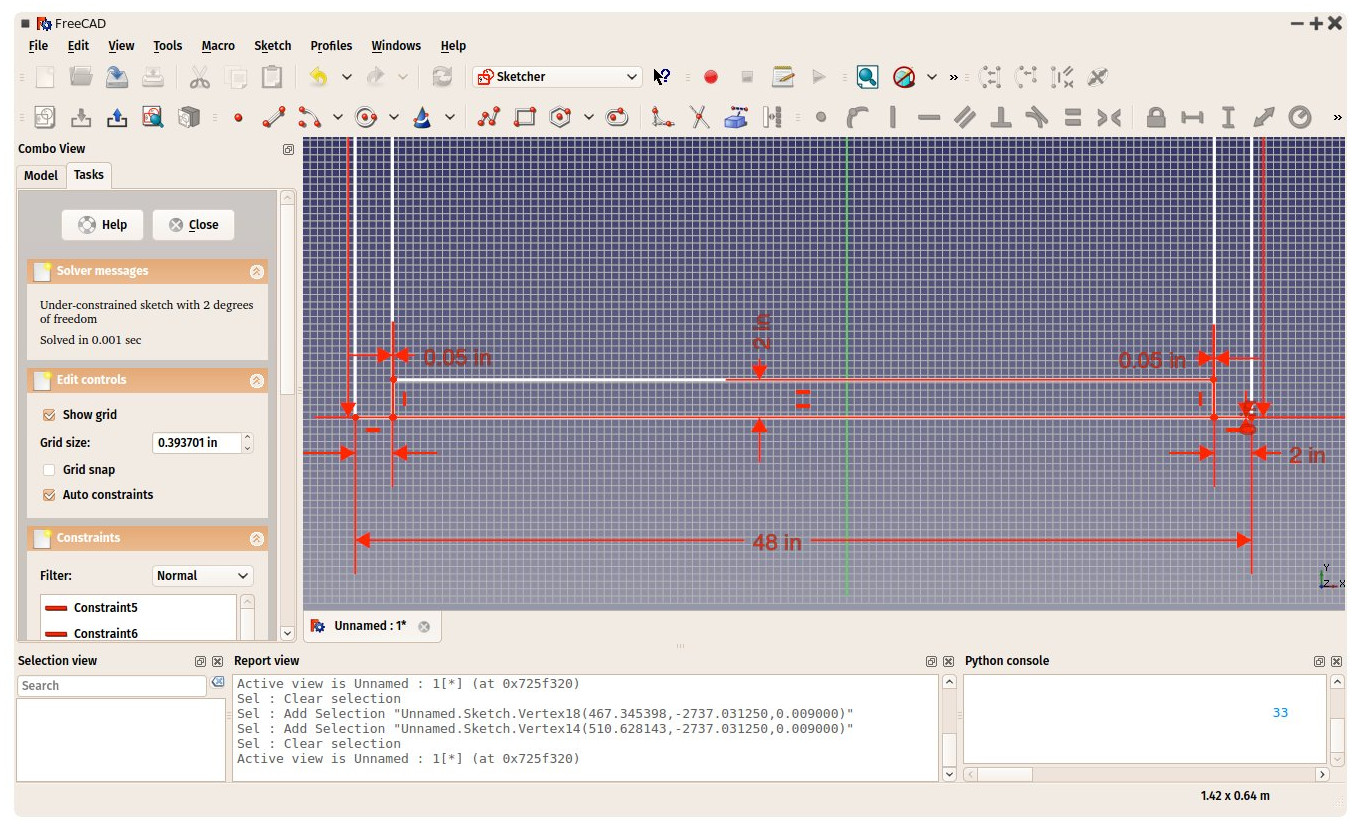The image size is (1363, 830).
Task: Click the Undo arrow icon
Action: click(x=318, y=77)
